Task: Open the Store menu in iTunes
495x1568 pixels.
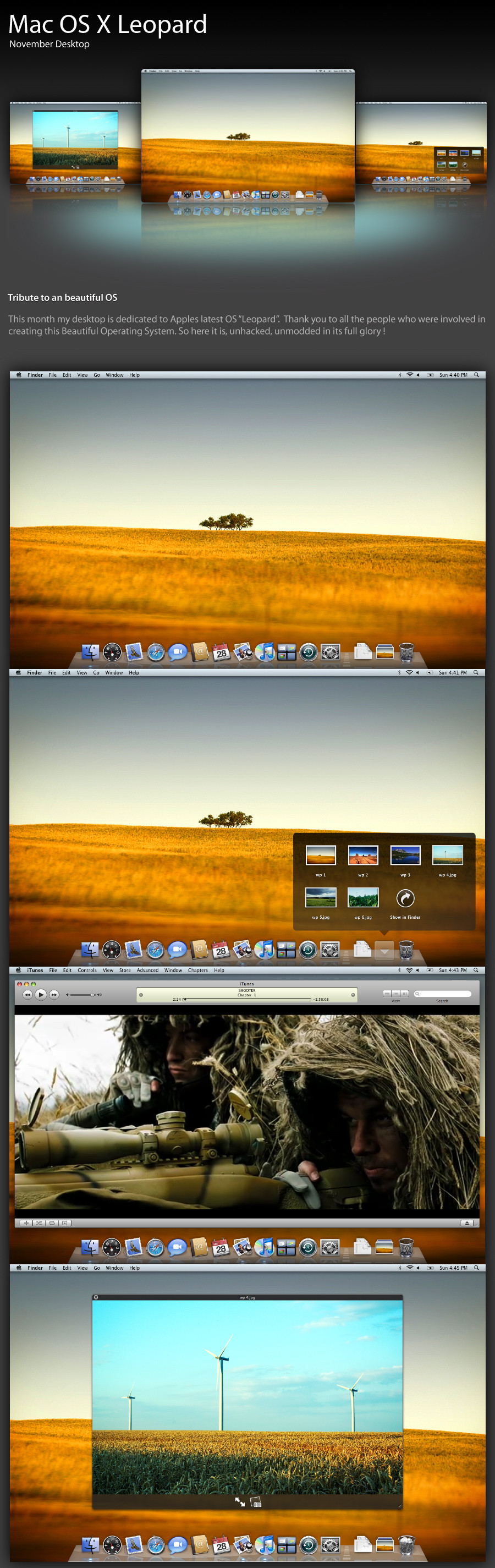Action: [x=125, y=971]
